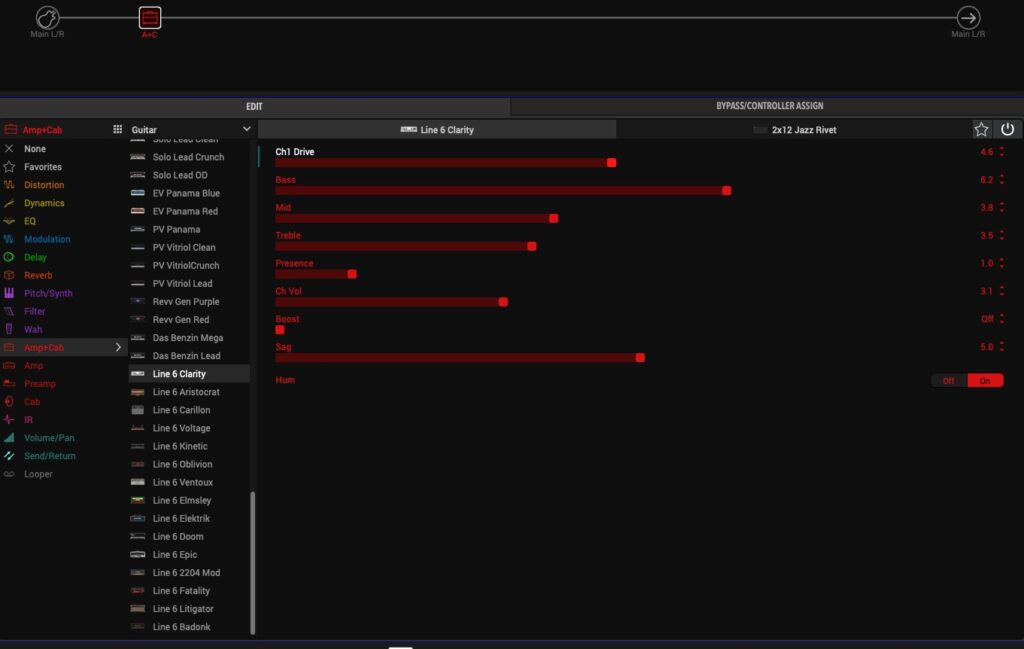Image resolution: width=1024 pixels, height=649 pixels.
Task: Choose the Distortion effect category
Action: point(44,185)
